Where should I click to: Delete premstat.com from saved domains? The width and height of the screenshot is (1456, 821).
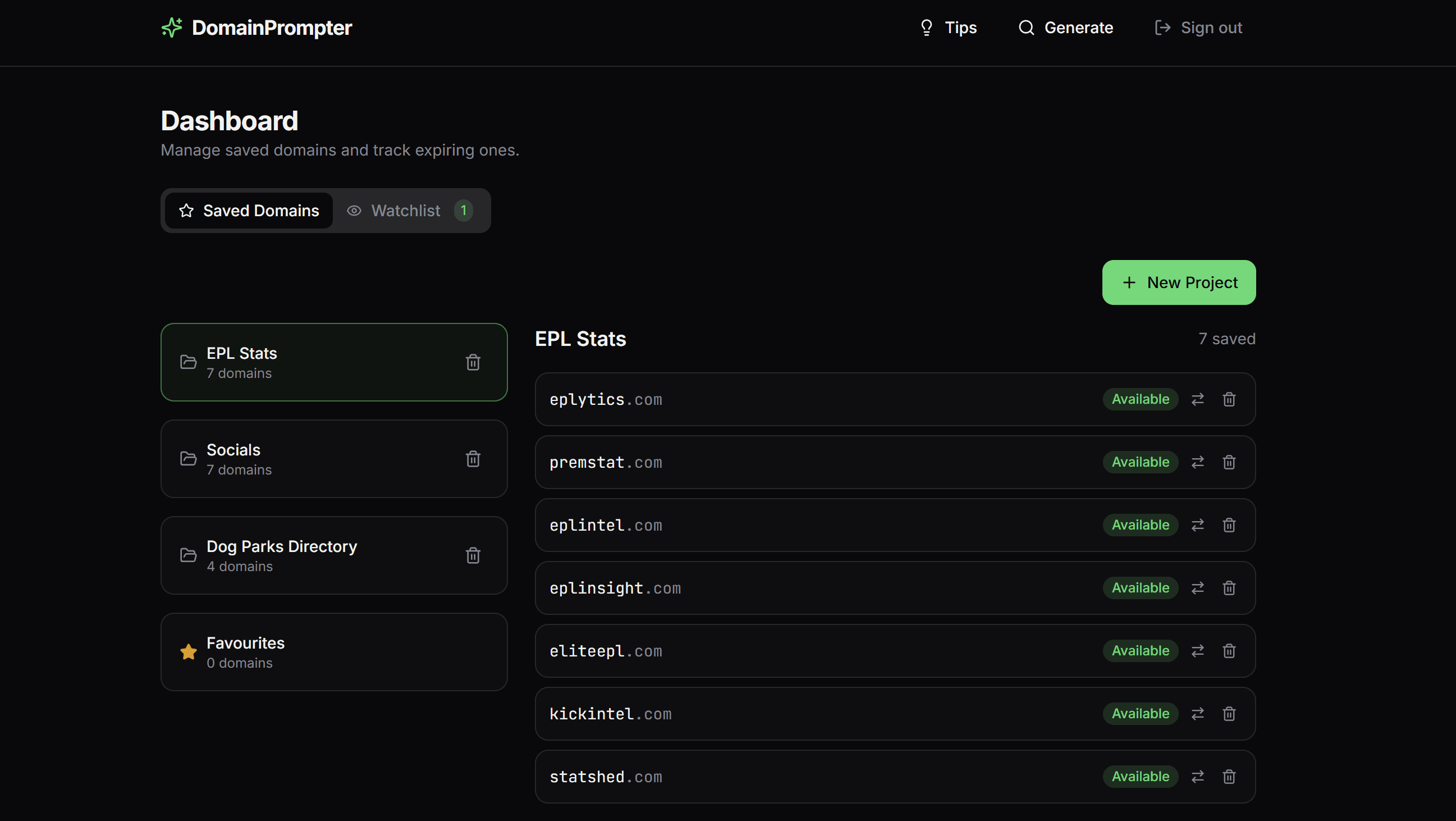tap(1229, 462)
